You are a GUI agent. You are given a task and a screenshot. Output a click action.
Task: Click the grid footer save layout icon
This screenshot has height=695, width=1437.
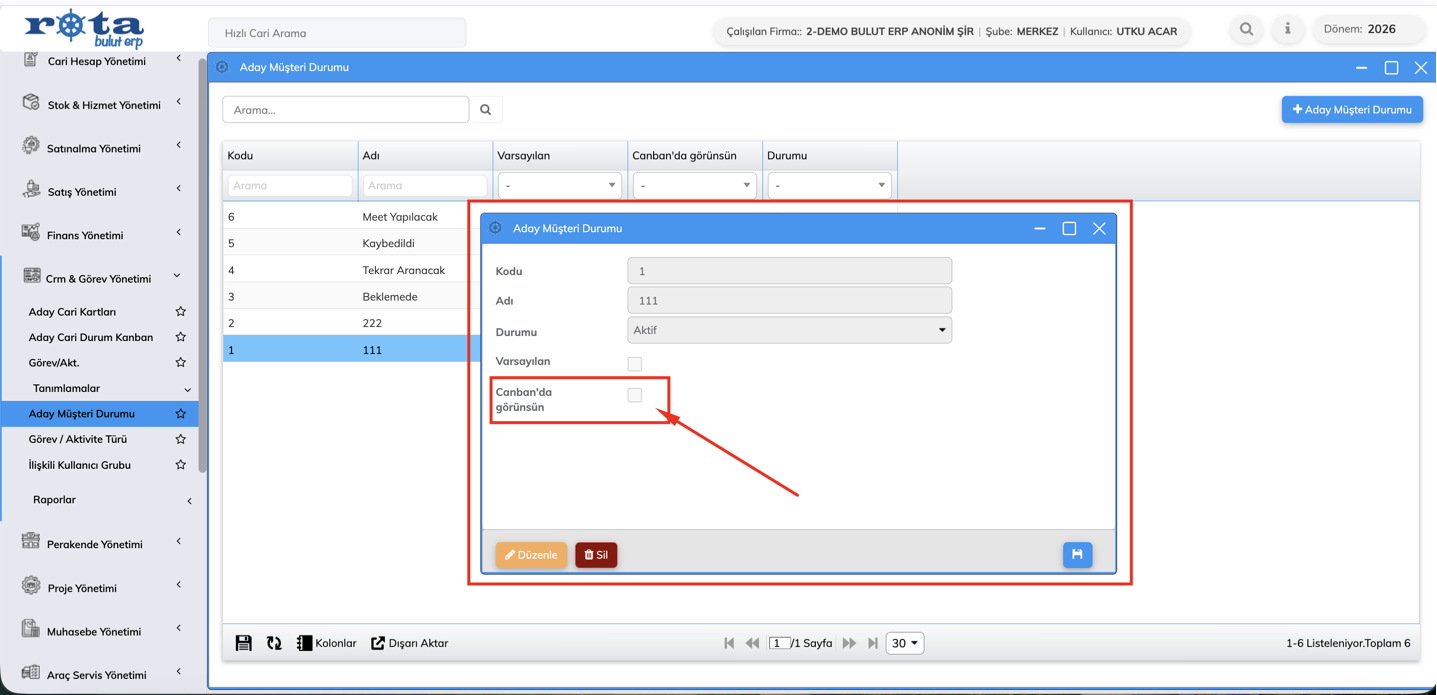[243, 643]
